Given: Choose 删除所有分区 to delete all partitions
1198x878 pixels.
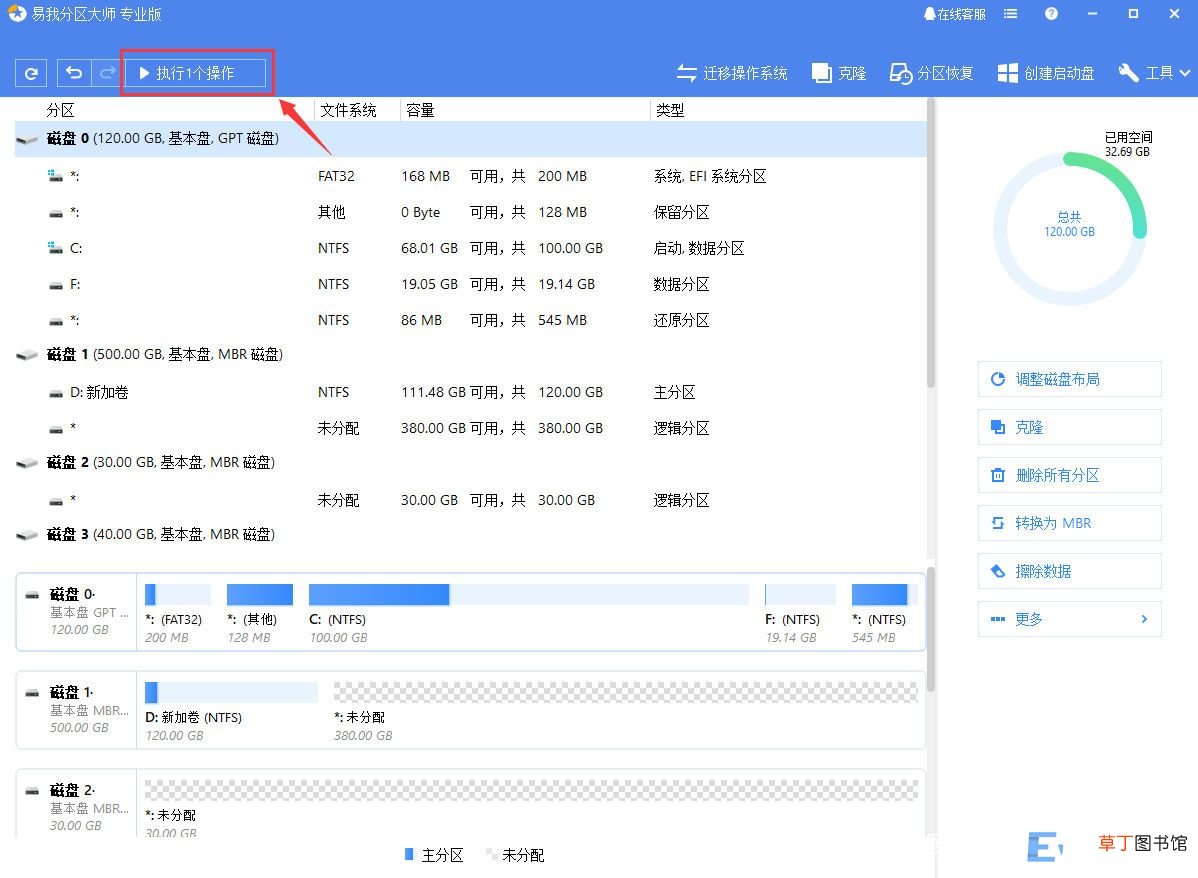Looking at the screenshot, I should 1069,475.
